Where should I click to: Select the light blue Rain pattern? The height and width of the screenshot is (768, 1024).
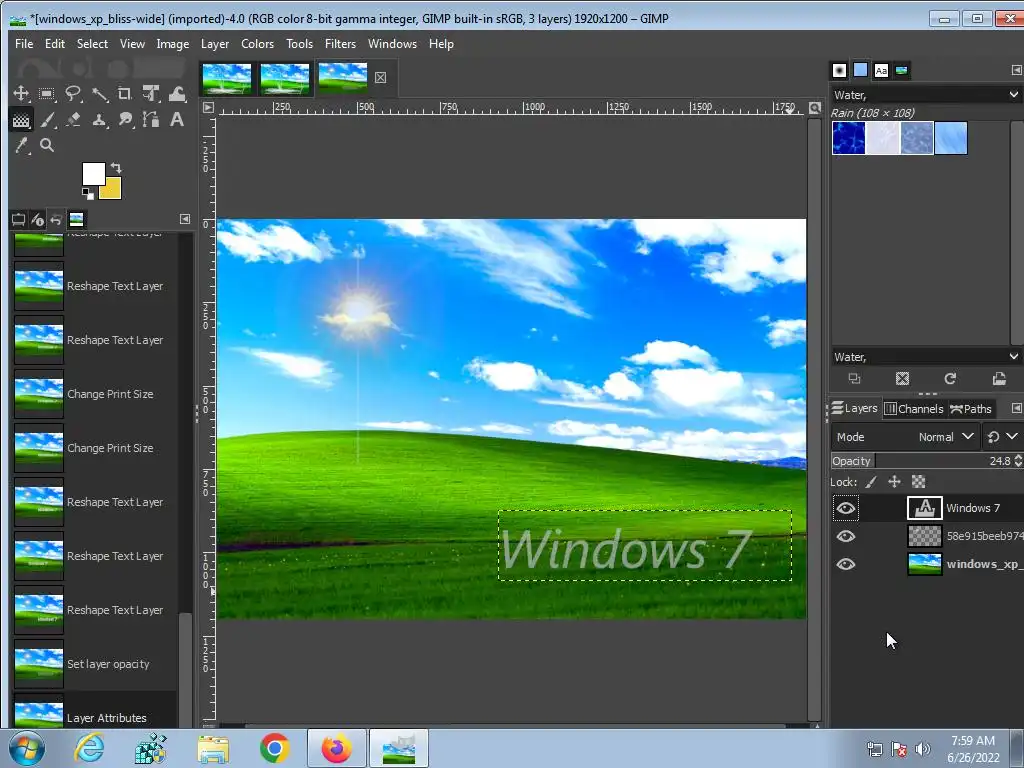[951, 138]
